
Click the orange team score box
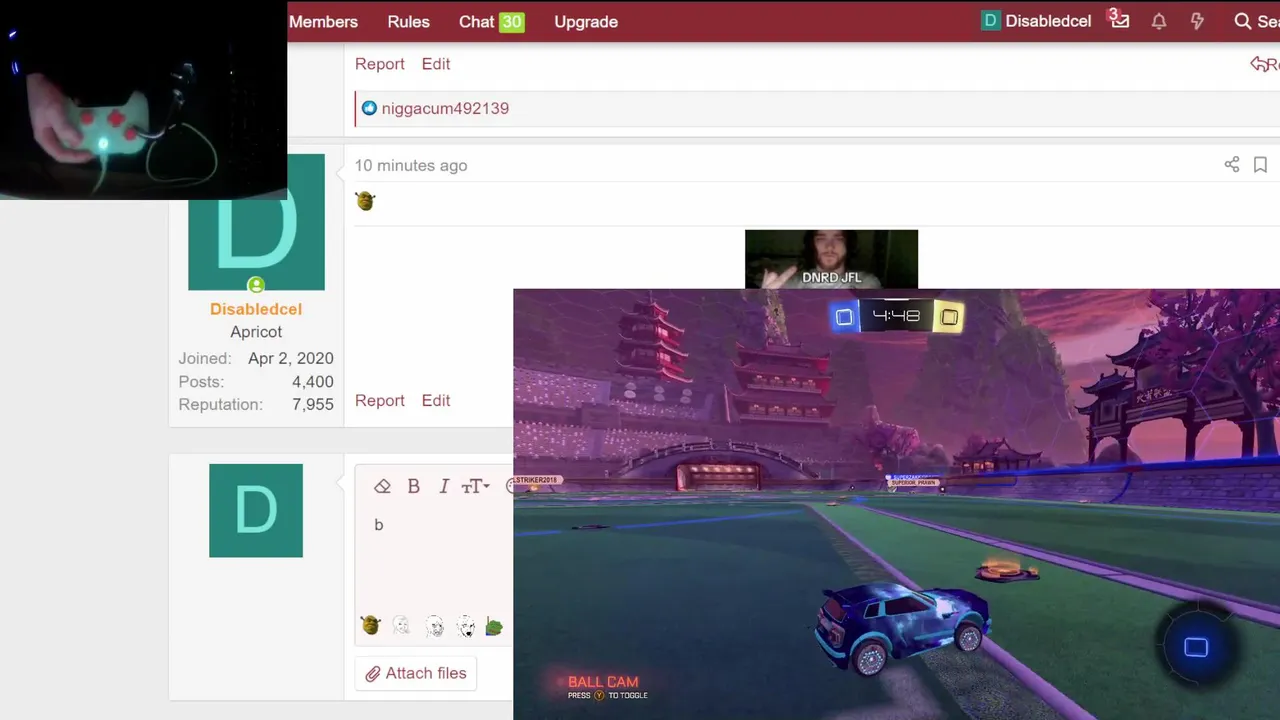point(949,317)
